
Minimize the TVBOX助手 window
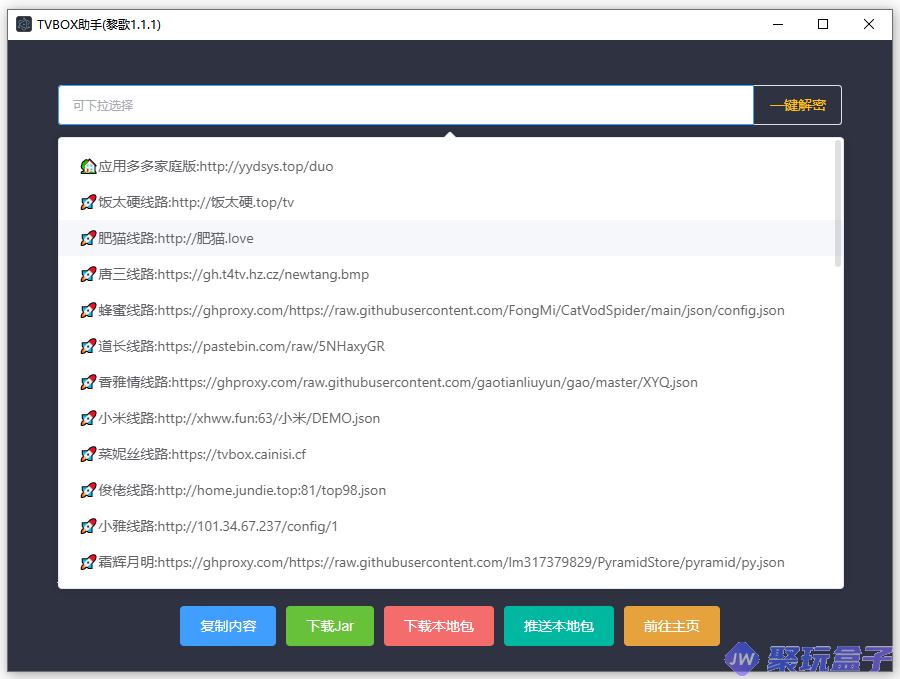tap(778, 24)
